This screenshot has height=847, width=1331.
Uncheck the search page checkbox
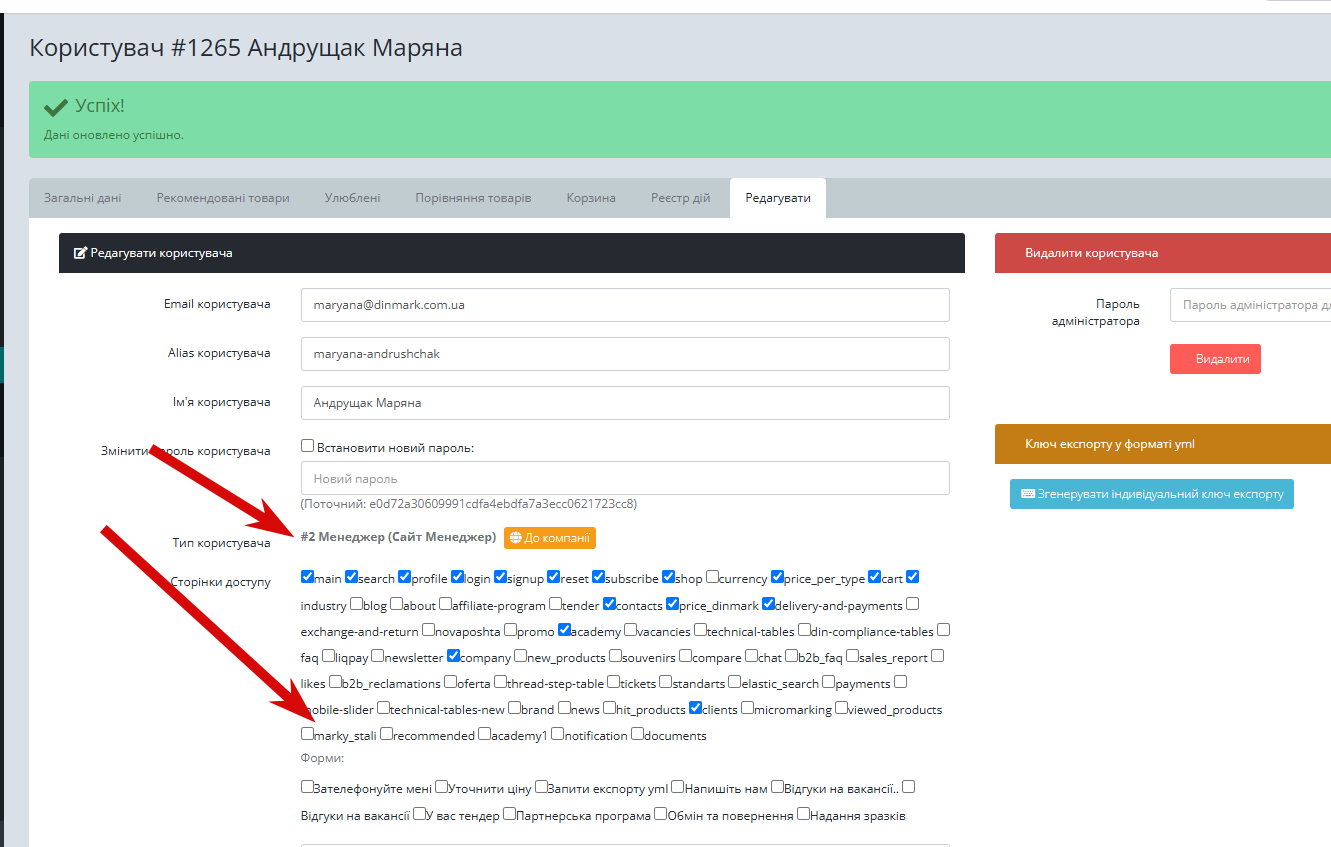[x=352, y=577]
